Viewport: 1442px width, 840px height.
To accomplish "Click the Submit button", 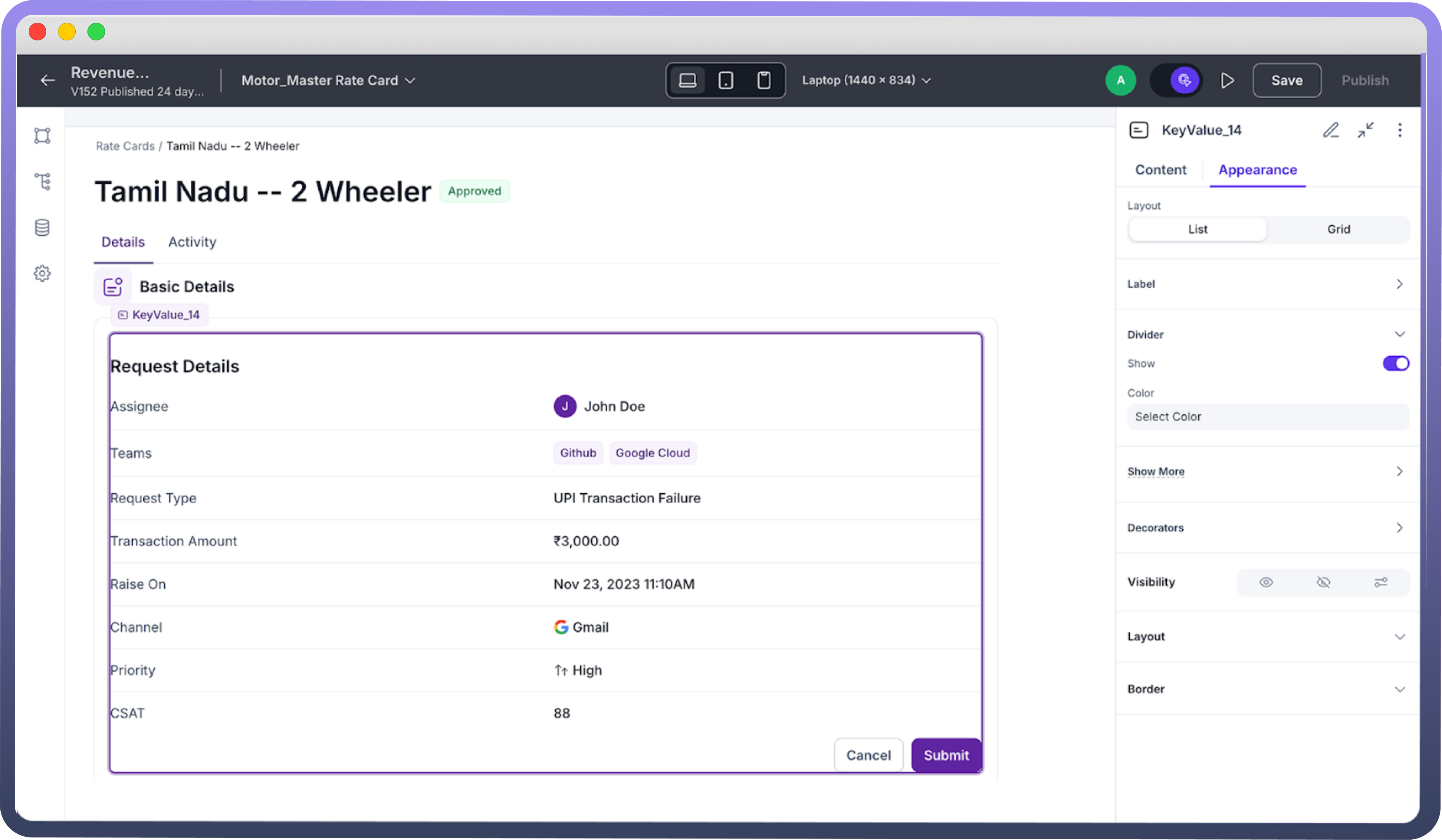I will [946, 756].
